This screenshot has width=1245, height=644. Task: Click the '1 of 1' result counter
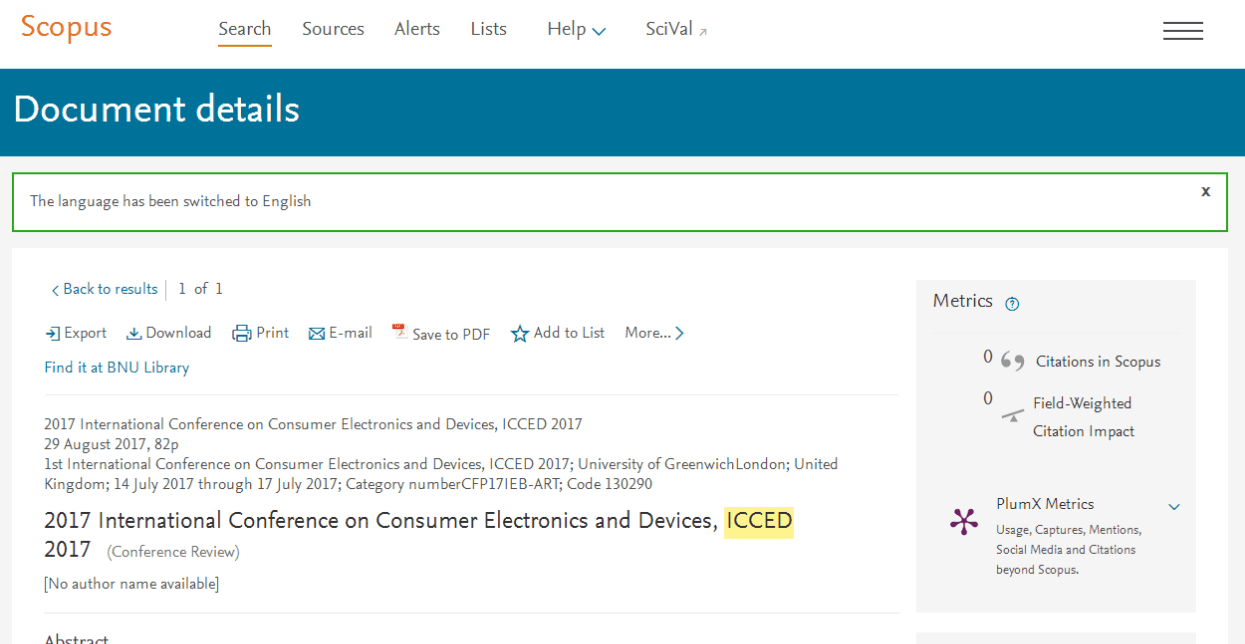[x=200, y=289]
